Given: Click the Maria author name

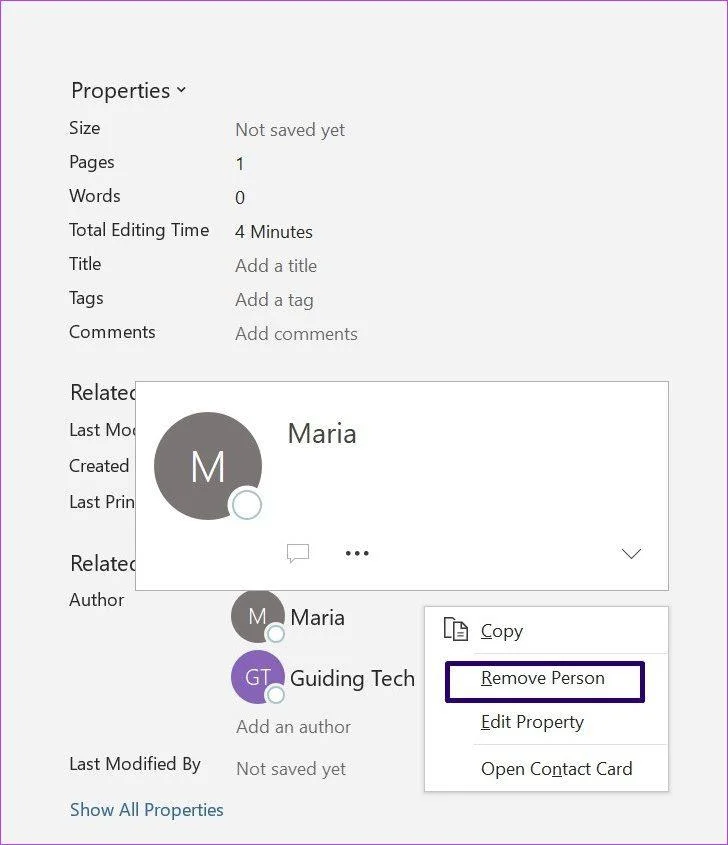Looking at the screenshot, I should pos(317,618).
